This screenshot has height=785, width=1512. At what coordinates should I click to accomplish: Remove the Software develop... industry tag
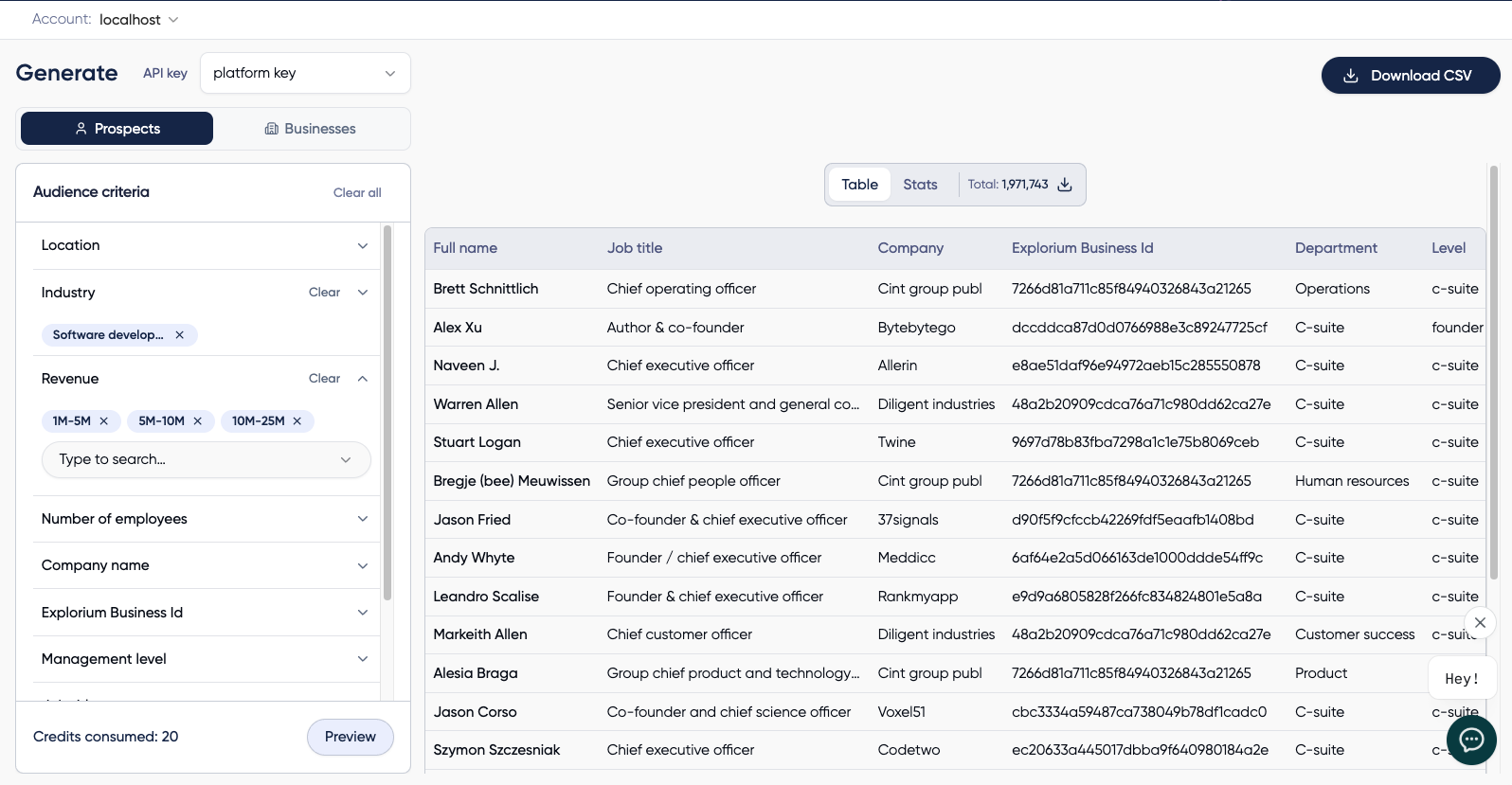coord(179,335)
